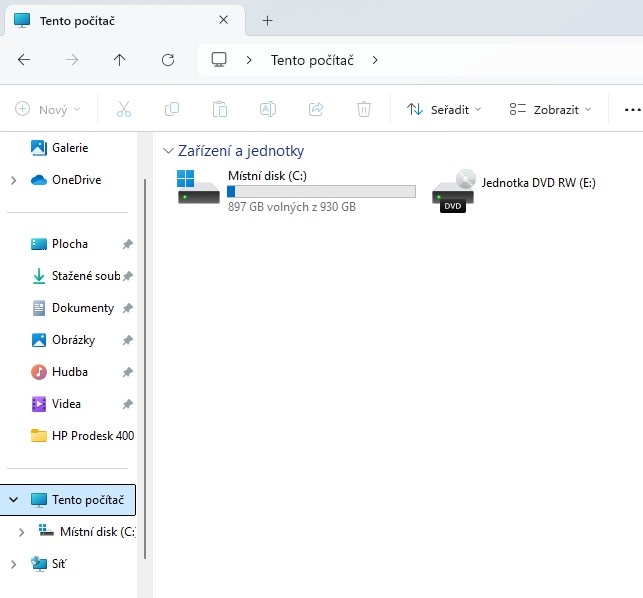This screenshot has width=643, height=598.
Task: Click the Cut scissors icon
Action: click(x=124, y=109)
